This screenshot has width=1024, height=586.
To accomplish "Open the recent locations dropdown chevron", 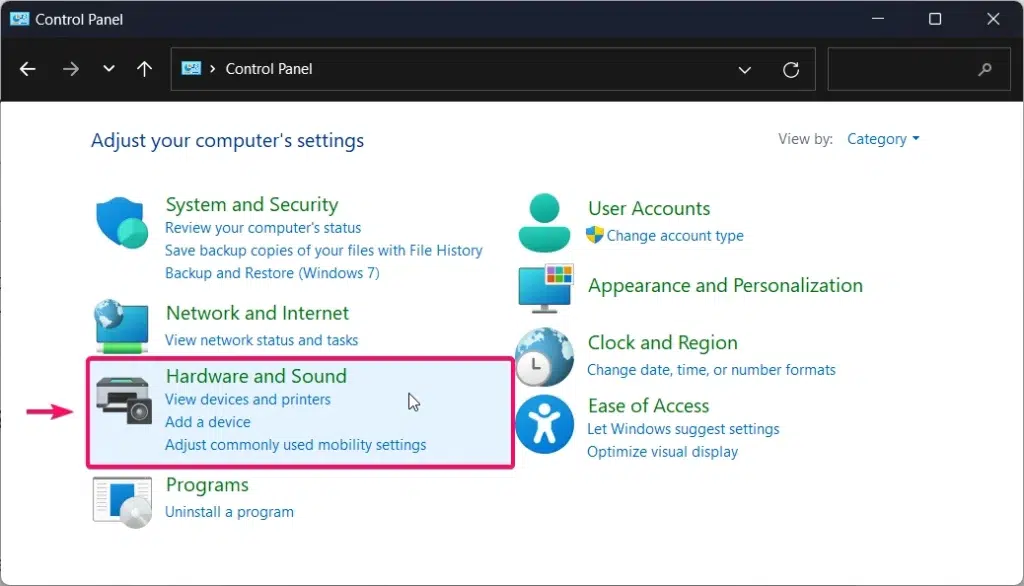I will pyautogui.click(x=108, y=68).
